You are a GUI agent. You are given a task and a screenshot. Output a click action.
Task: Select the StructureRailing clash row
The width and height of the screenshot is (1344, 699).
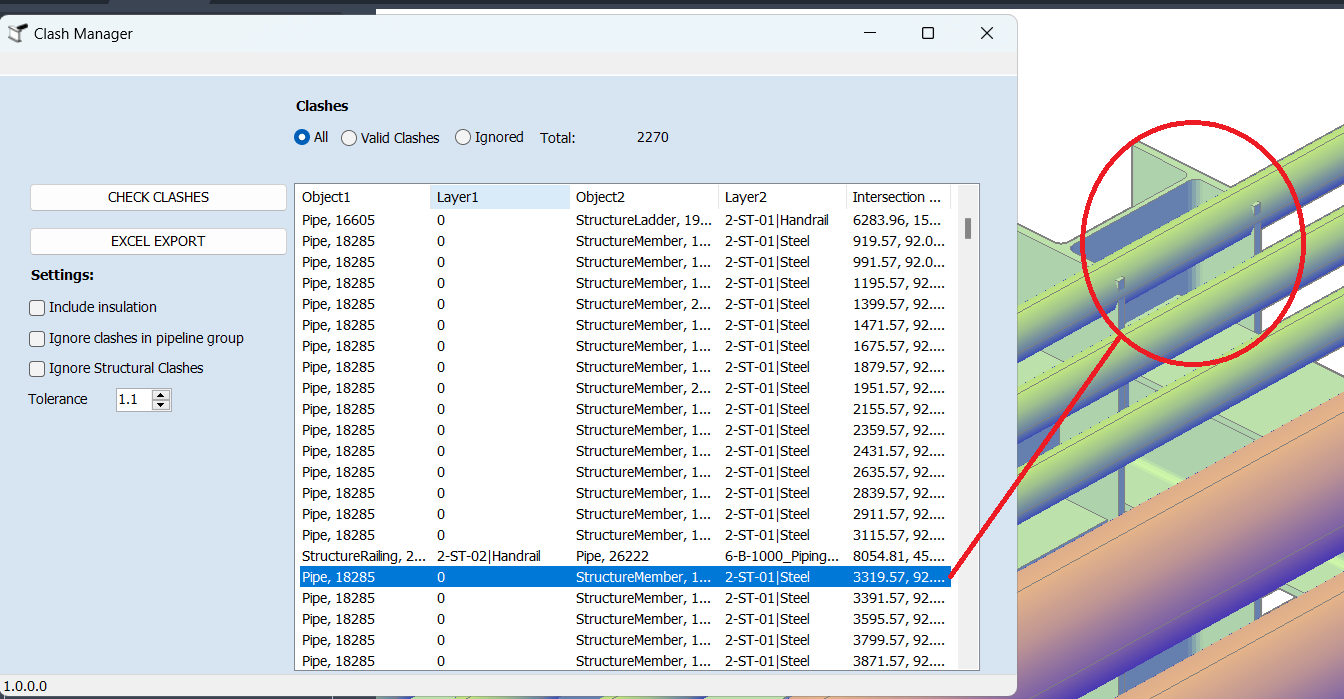[x=366, y=556]
